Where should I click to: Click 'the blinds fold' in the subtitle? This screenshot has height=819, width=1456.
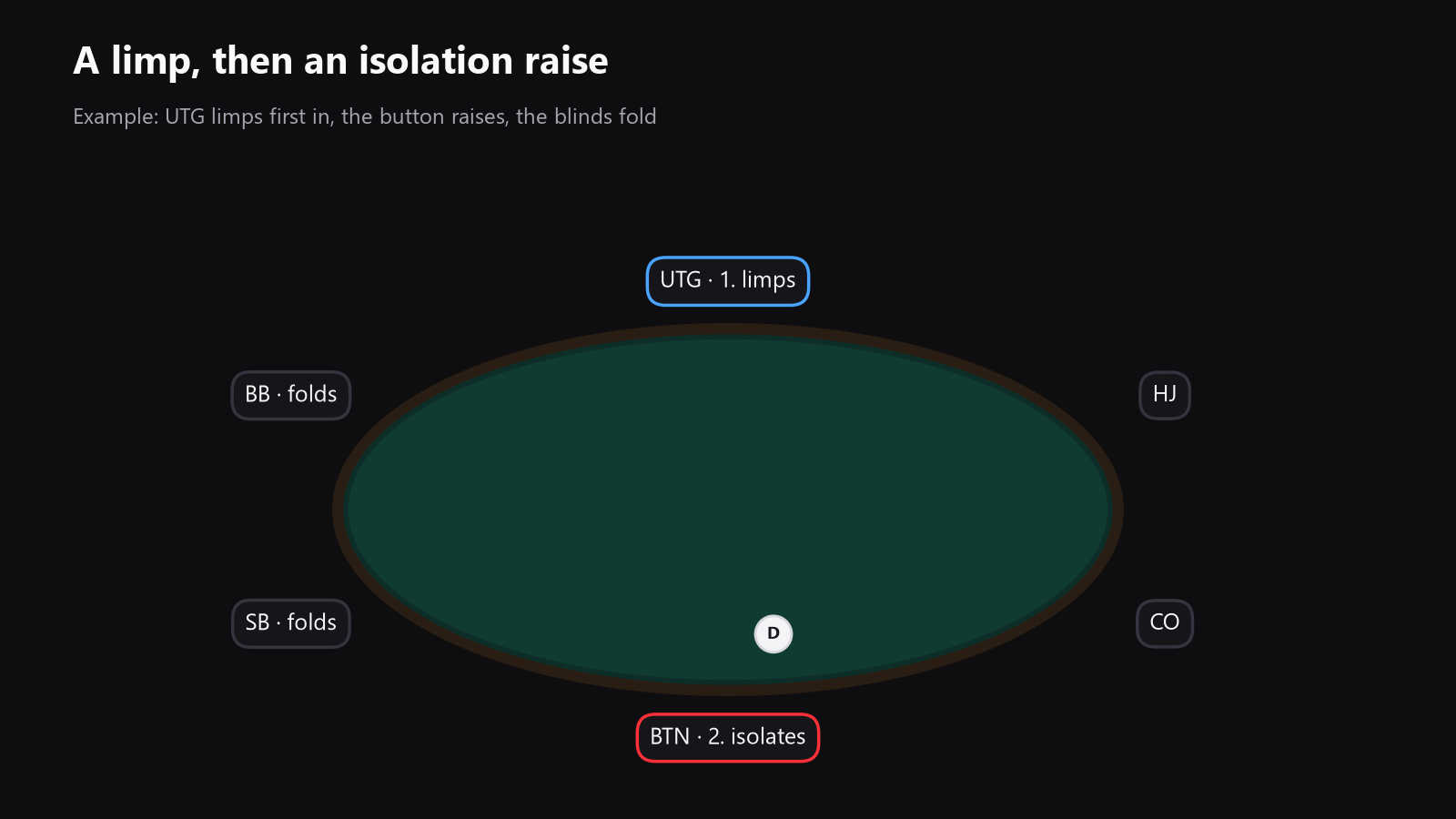586,117
